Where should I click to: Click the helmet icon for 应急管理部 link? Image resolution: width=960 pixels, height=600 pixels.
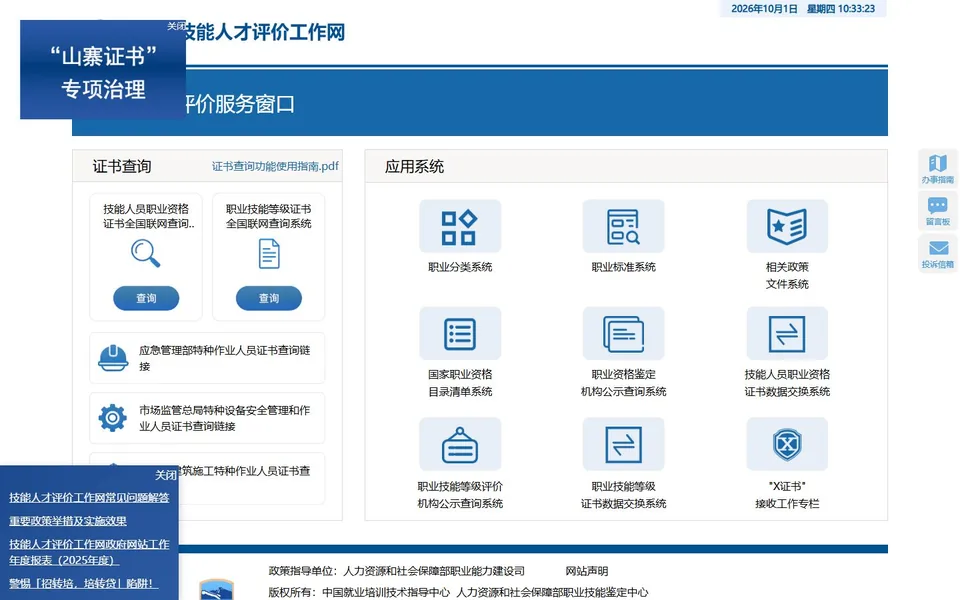click(113, 358)
